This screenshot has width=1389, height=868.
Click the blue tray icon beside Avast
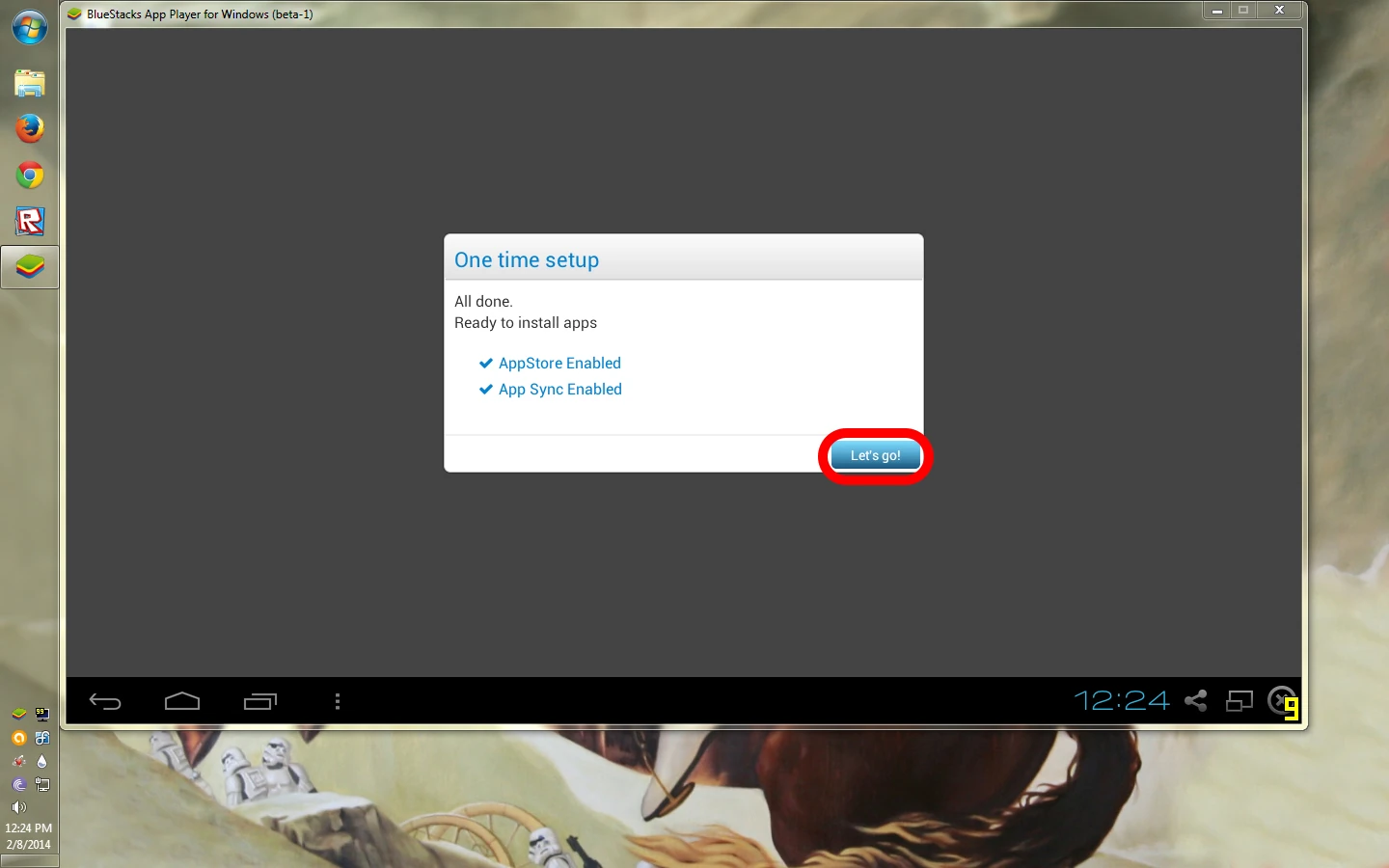pos(42,738)
